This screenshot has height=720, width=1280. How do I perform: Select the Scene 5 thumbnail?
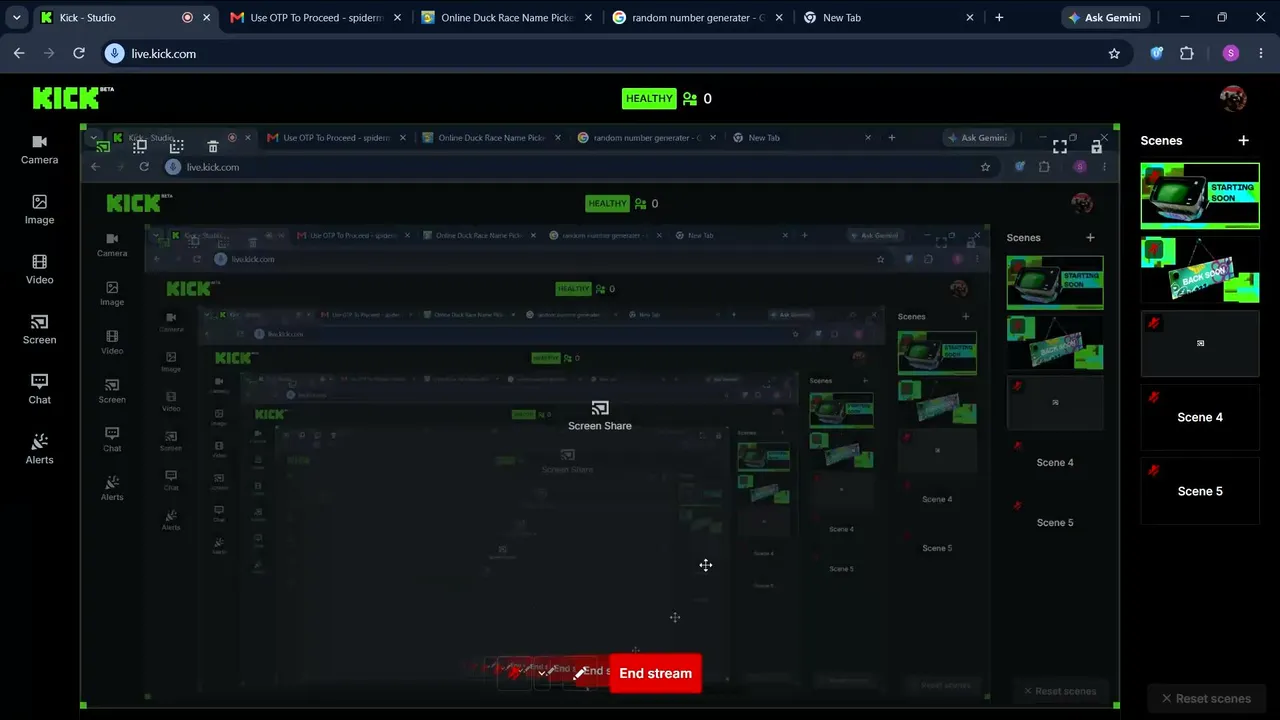pos(1200,491)
